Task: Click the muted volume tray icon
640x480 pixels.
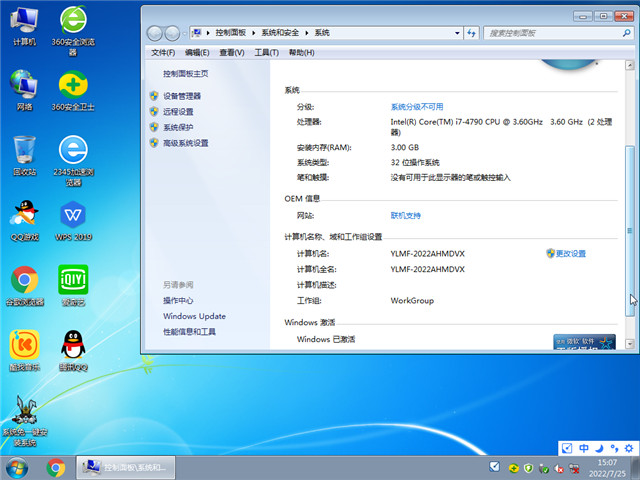Action: [559, 468]
